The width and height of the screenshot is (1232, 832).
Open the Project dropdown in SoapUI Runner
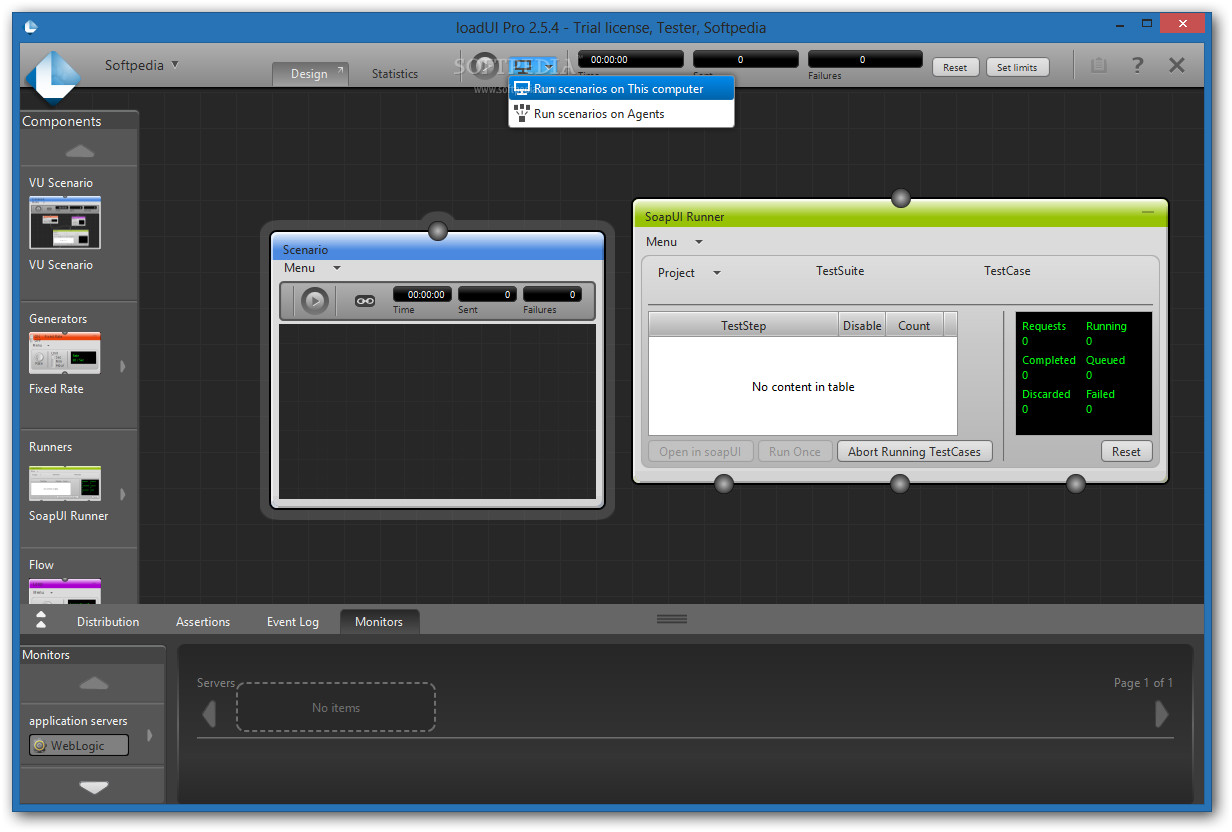pos(689,273)
